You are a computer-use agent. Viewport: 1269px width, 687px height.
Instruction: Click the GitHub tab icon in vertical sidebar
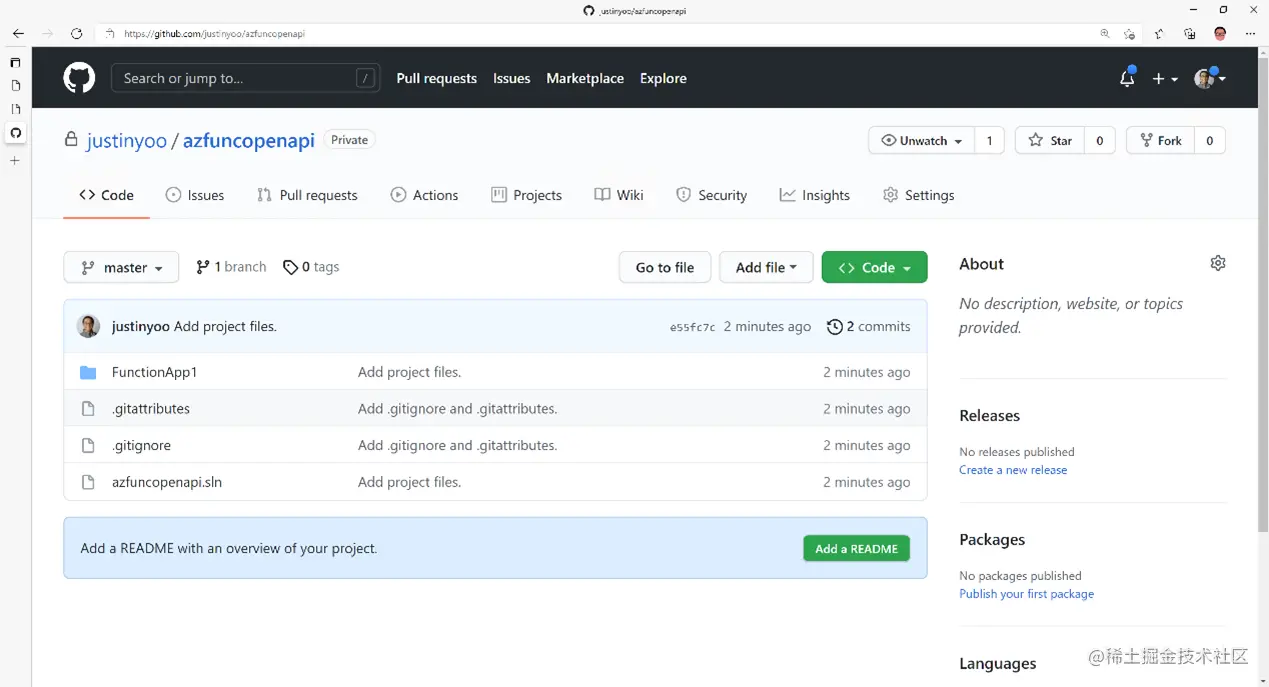click(x=15, y=132)
